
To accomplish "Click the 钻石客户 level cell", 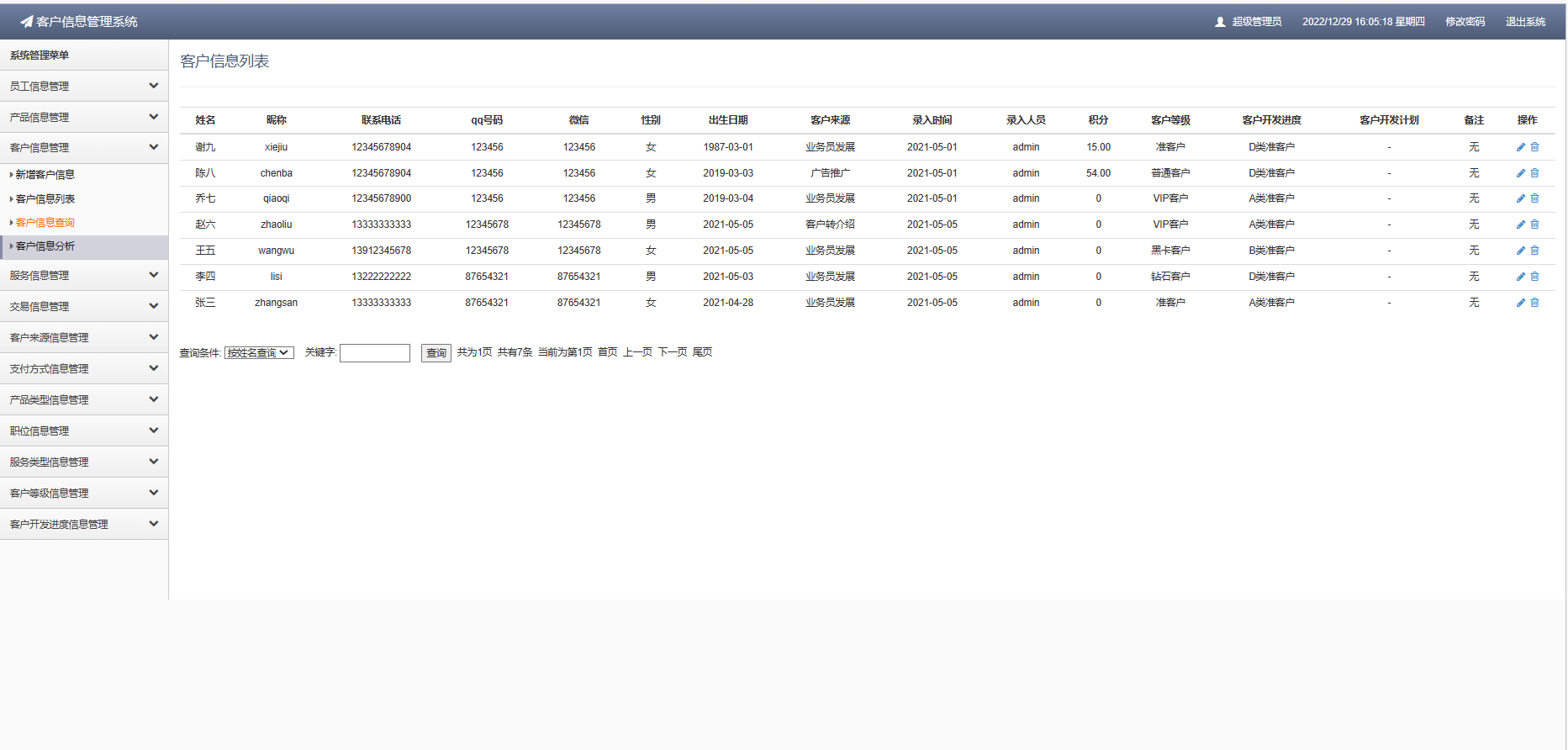I will tap(1170, 277).
